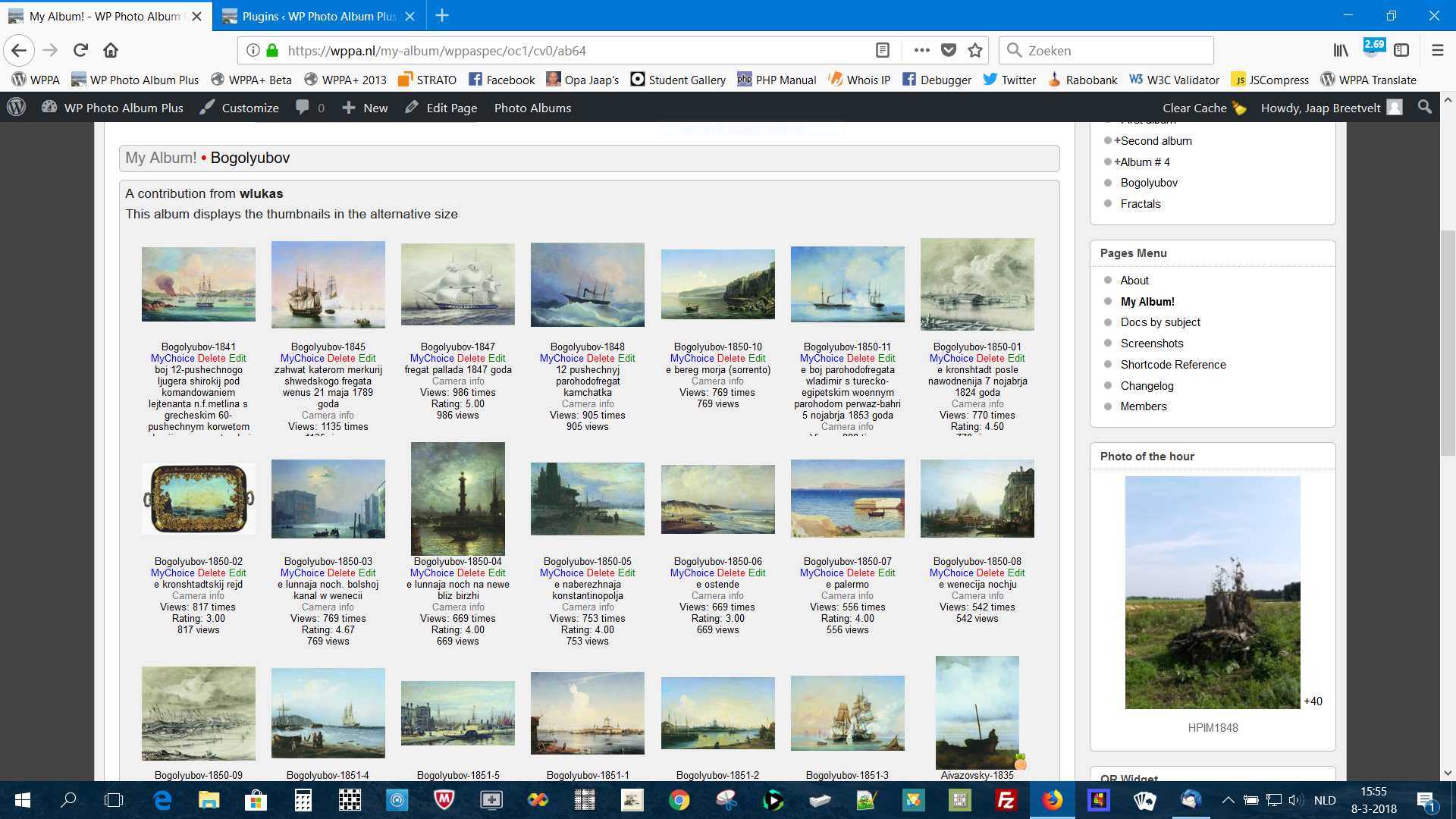Bookmark this page with the star
The width and height of the screenshot is (1456, 819).
coord(975,51)
